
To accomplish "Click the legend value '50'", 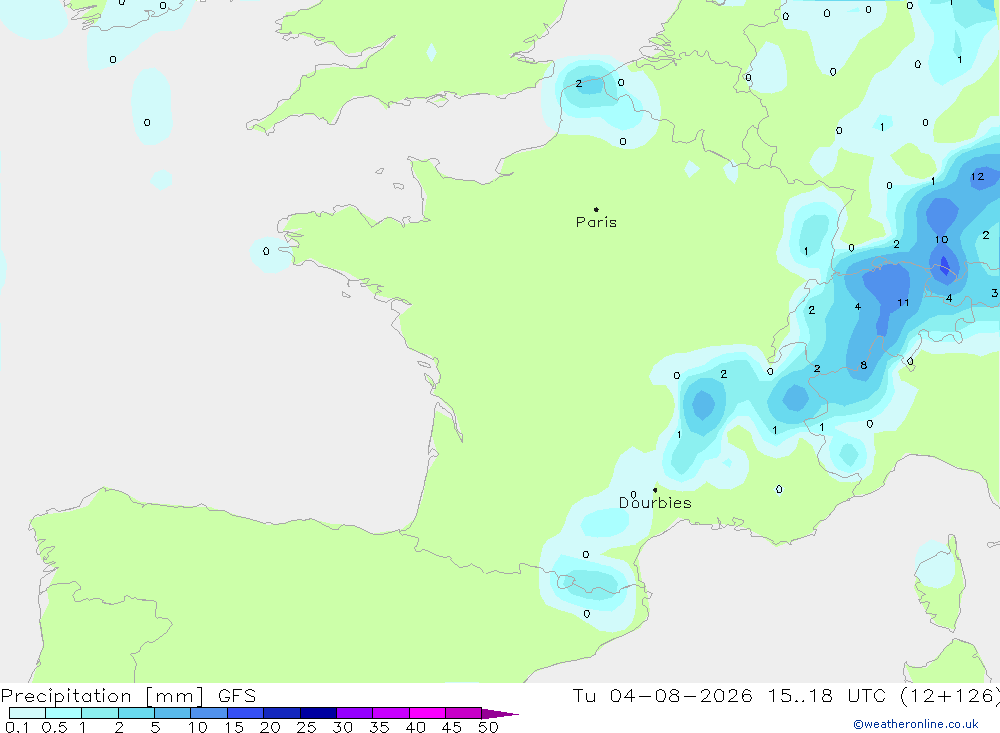I will [x=488, y=727].
